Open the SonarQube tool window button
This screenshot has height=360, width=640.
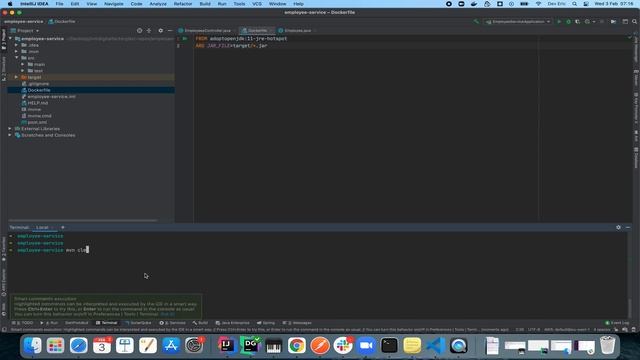coord(138,323)
